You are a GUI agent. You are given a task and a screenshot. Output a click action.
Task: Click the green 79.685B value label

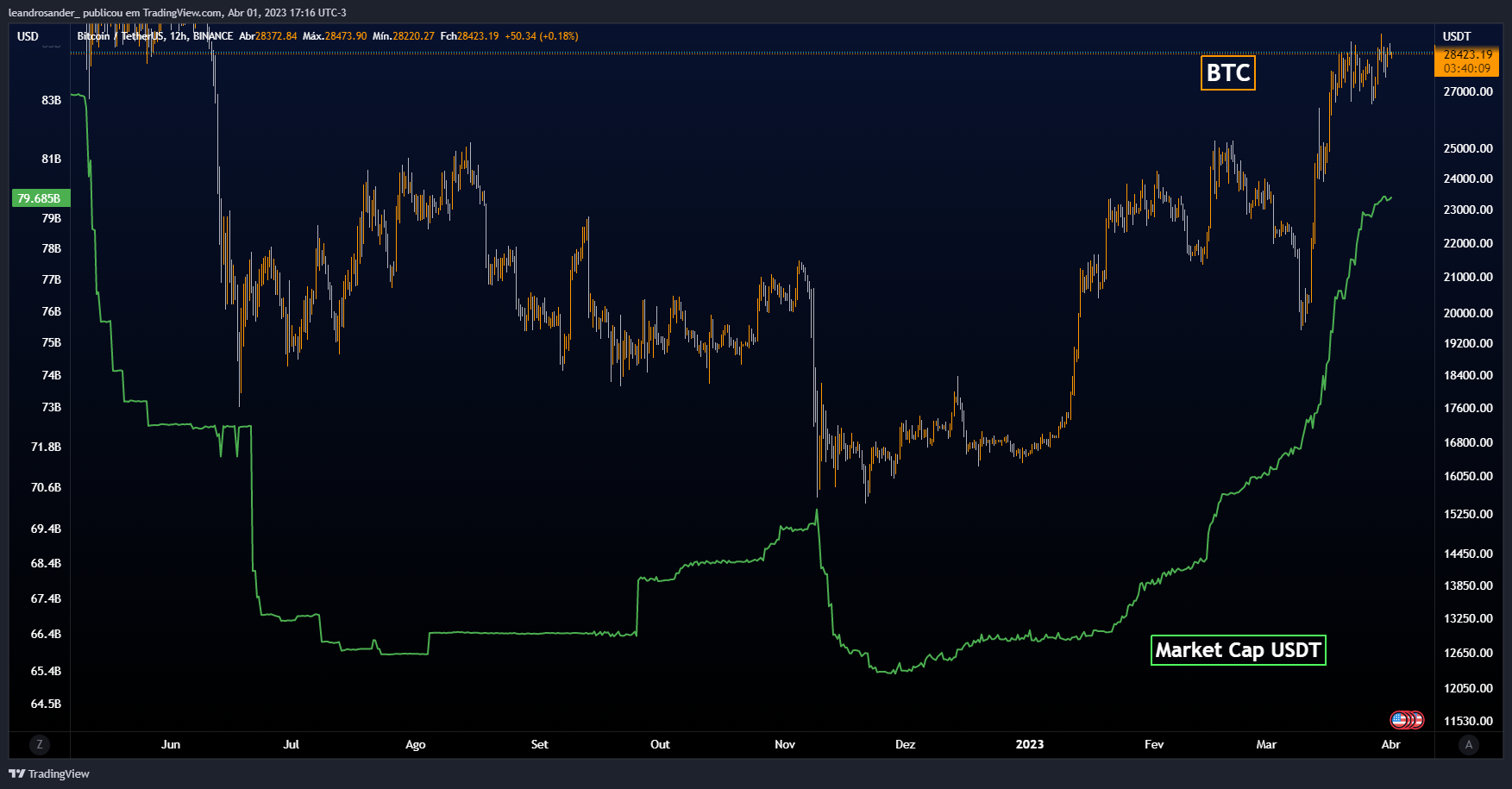pos(40,198)
